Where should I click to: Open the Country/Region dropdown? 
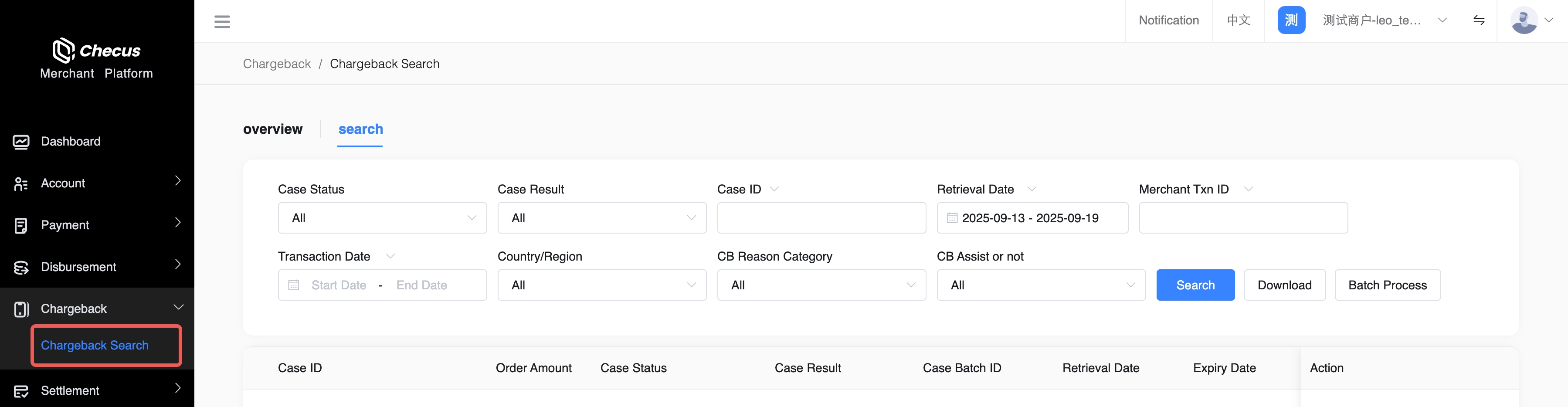coord(601,285)
